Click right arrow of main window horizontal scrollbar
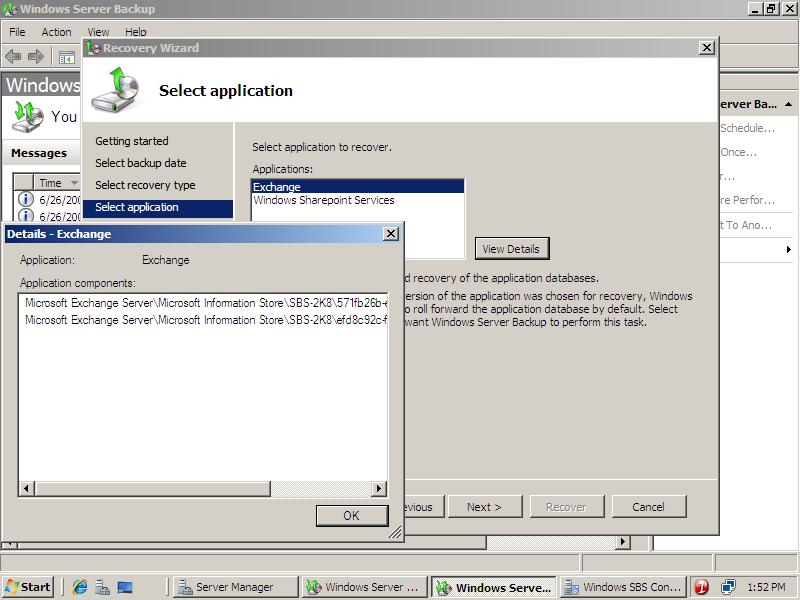 pyautogui.click(x=622, y=542)
